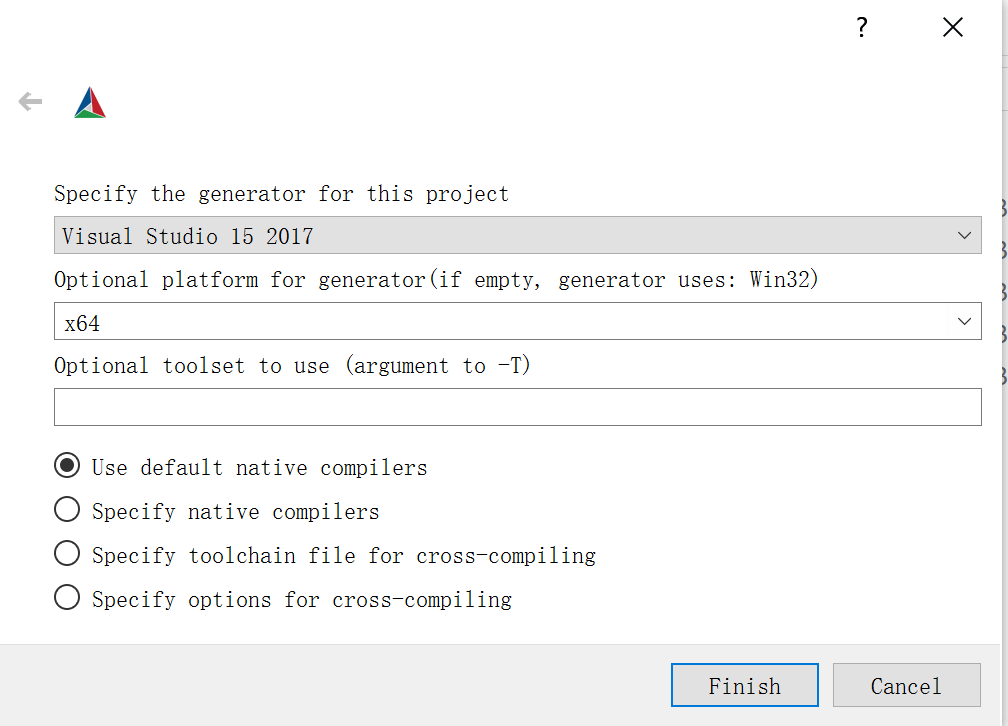Choose Specify native compilers option
This screenshot has width=1008, height=726.
coord(66,509)
